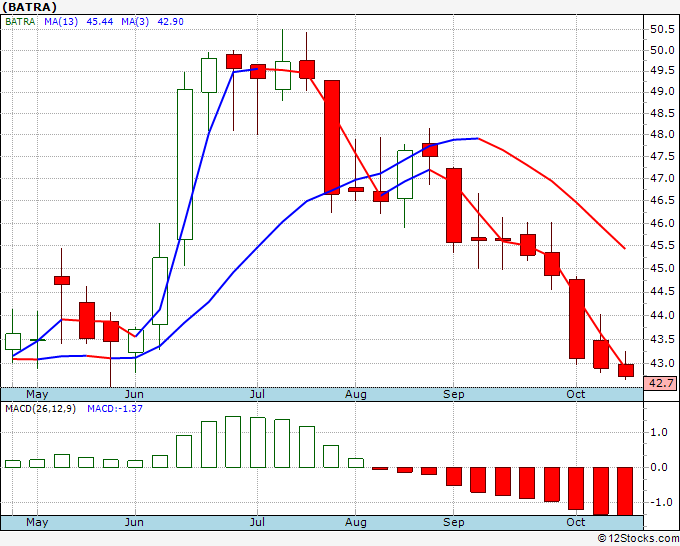Image resolution: width=680 pixels, height=546 pixels.
Task: Click the 45.0 price axis label
Action: (x=662, y=268)
